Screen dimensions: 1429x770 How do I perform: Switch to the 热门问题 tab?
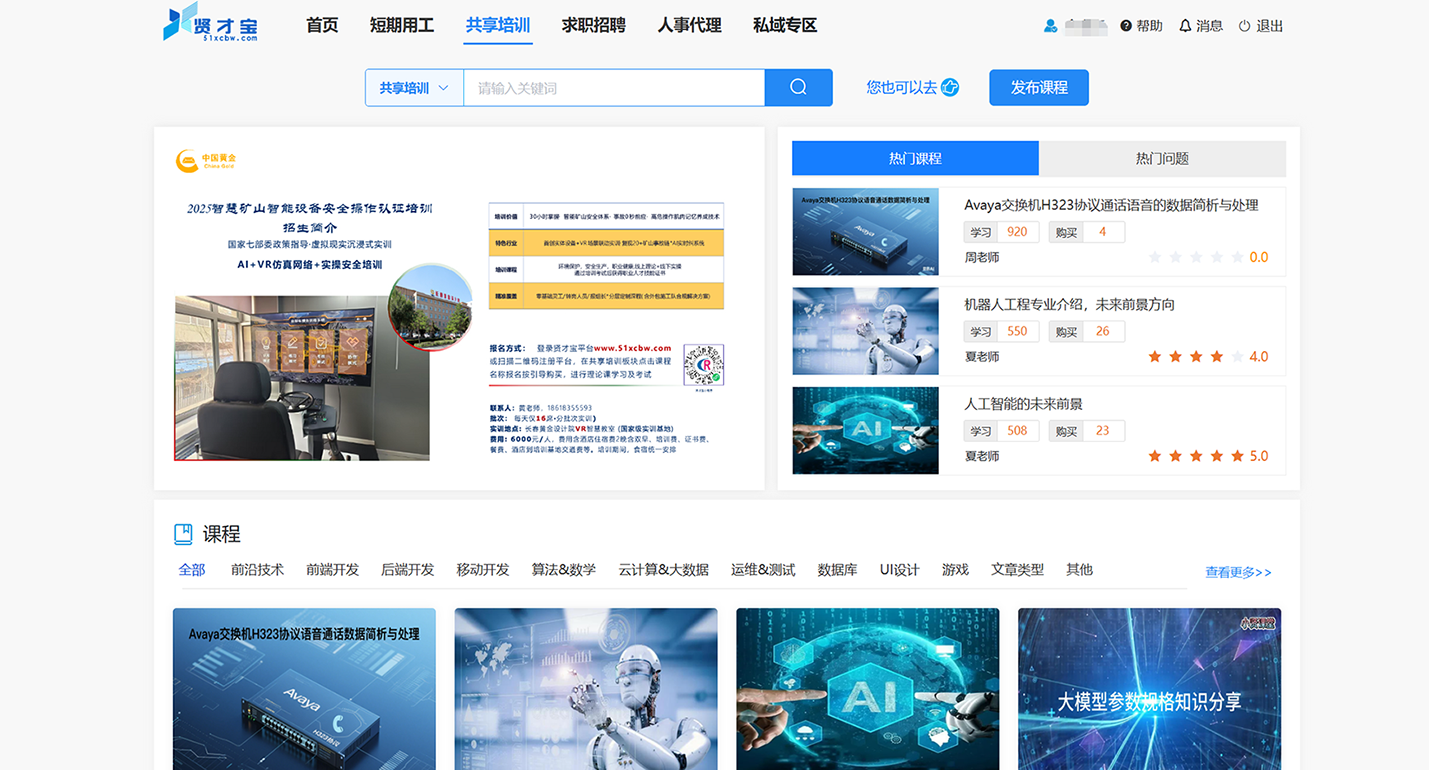tap(1162, 158)
